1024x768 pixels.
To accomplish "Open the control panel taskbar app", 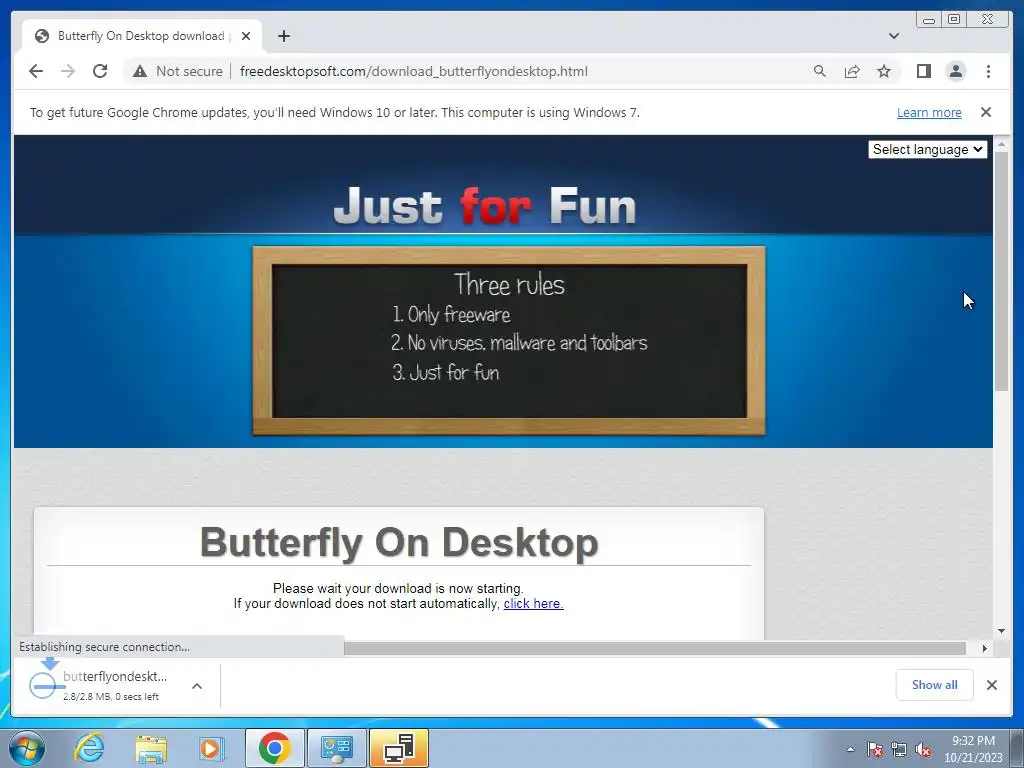I will click(336, 748).
